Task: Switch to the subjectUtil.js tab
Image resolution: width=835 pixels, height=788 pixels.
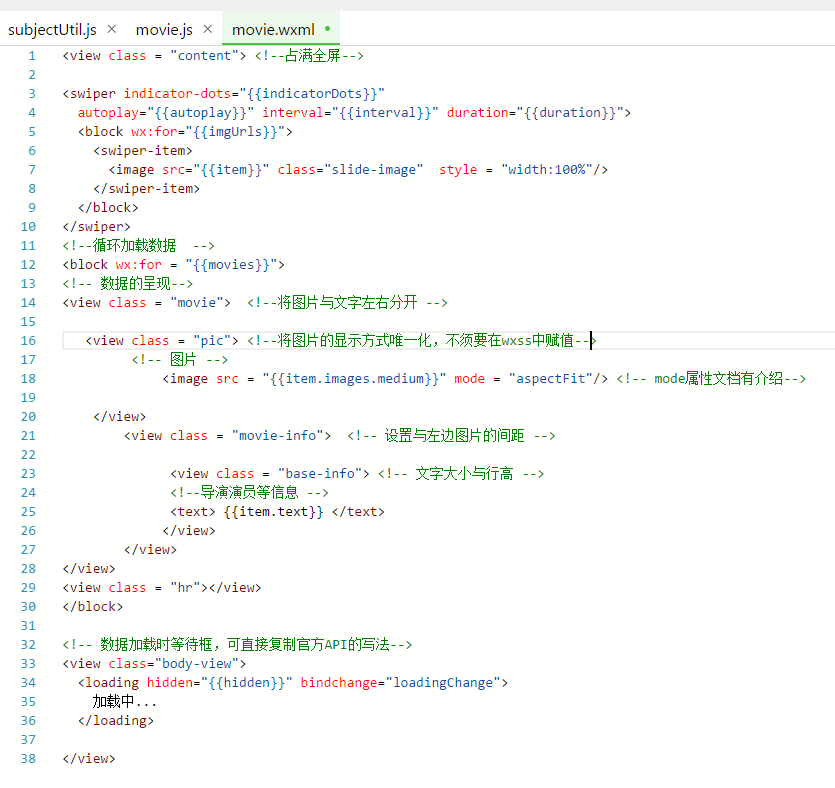Action: pyautogui.click(x=52, y=29)
